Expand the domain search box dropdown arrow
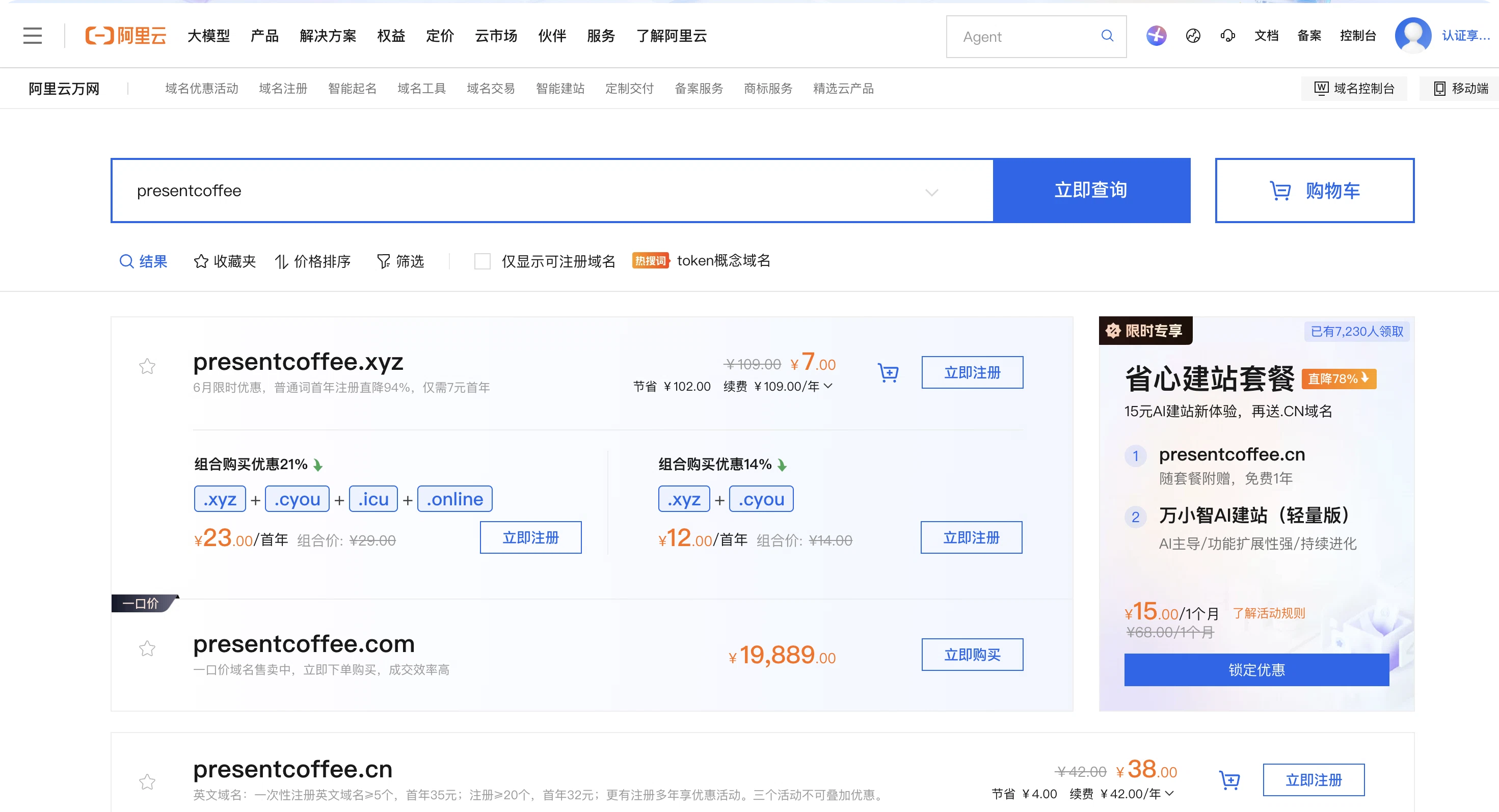This screenshot has width=1499, height=812. 931,193
